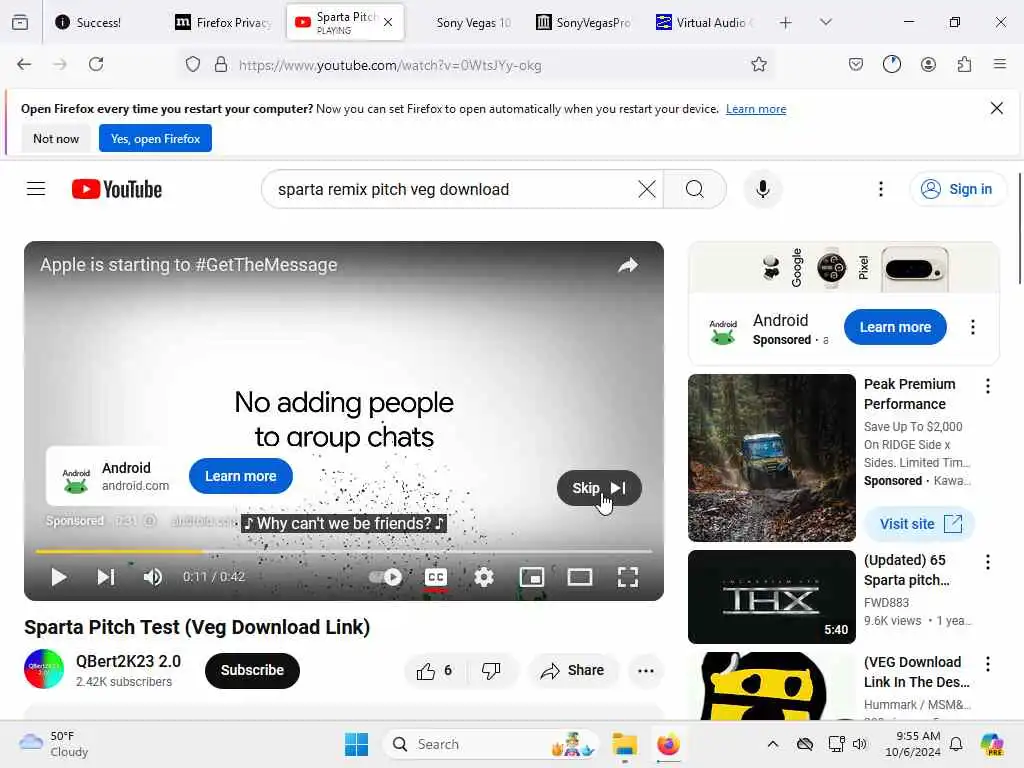Bookmark this page with the star
The image size is (1024, 768).
coord(759,64)
